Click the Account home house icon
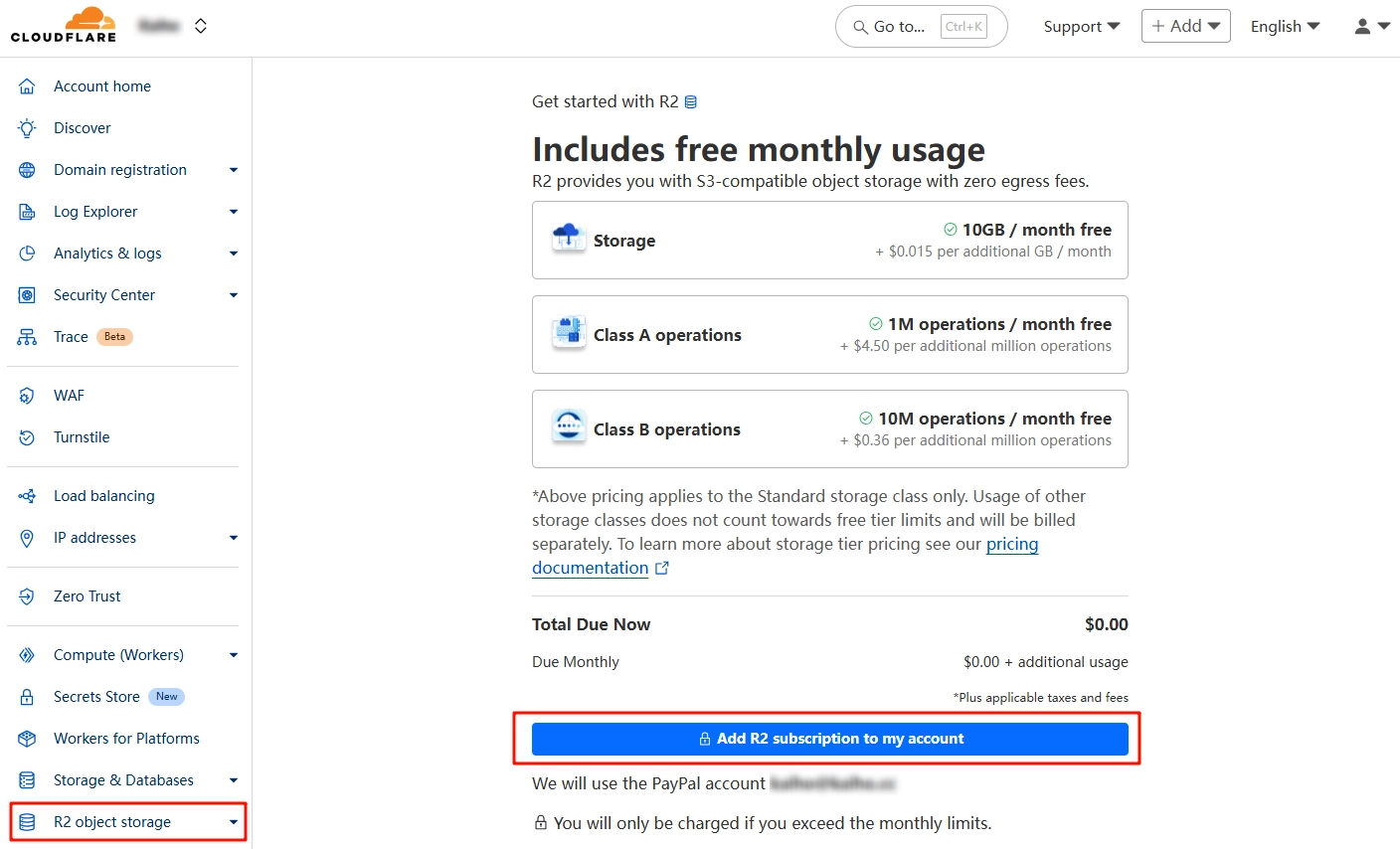 tap(27, 86)
